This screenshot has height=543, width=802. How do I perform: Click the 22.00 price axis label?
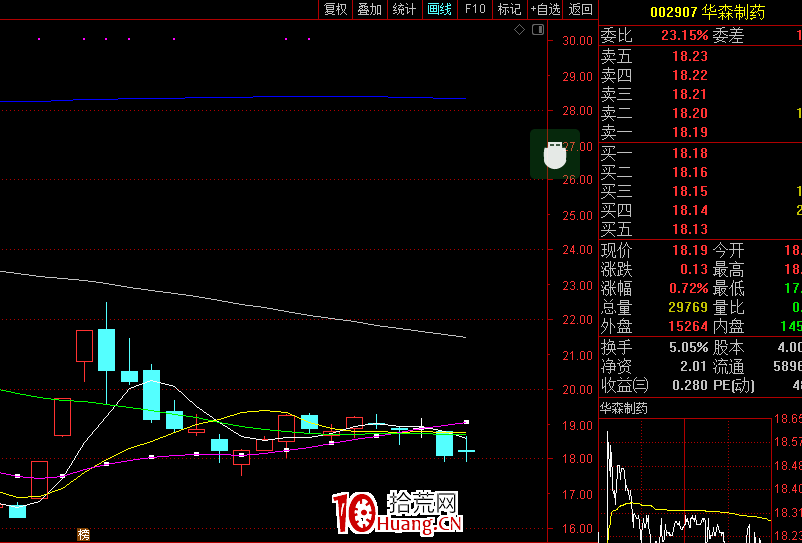[577, 320]
